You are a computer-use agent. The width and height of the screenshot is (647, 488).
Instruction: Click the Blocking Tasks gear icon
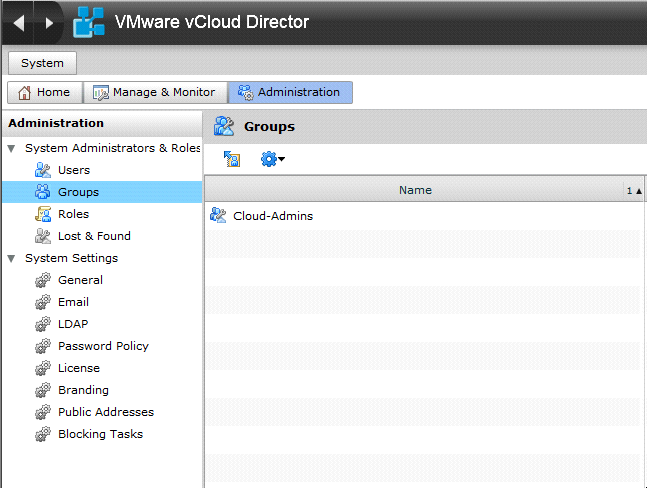(x=43, y=434)
